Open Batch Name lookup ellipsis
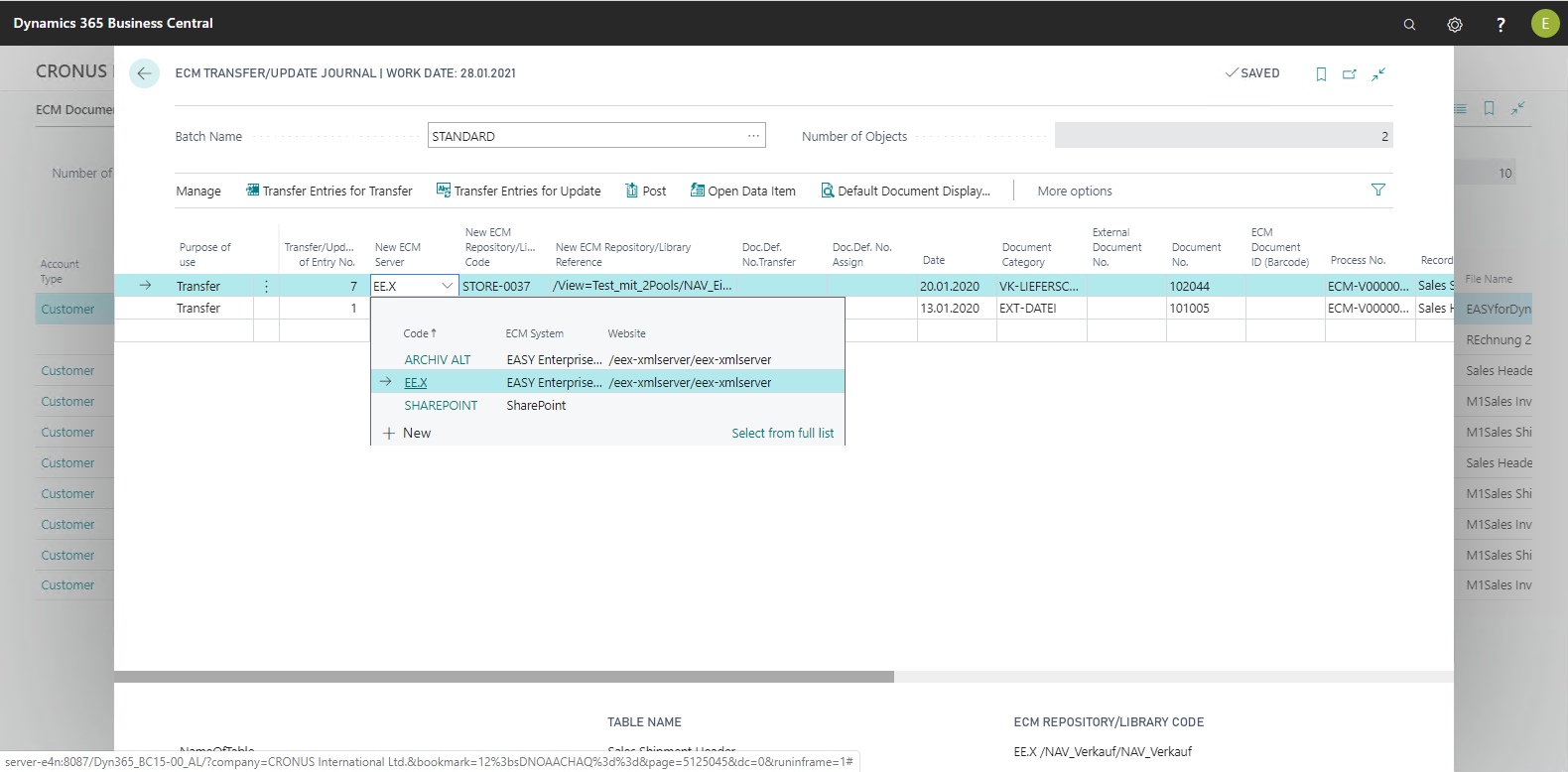1568x772 pixels. 753,136
